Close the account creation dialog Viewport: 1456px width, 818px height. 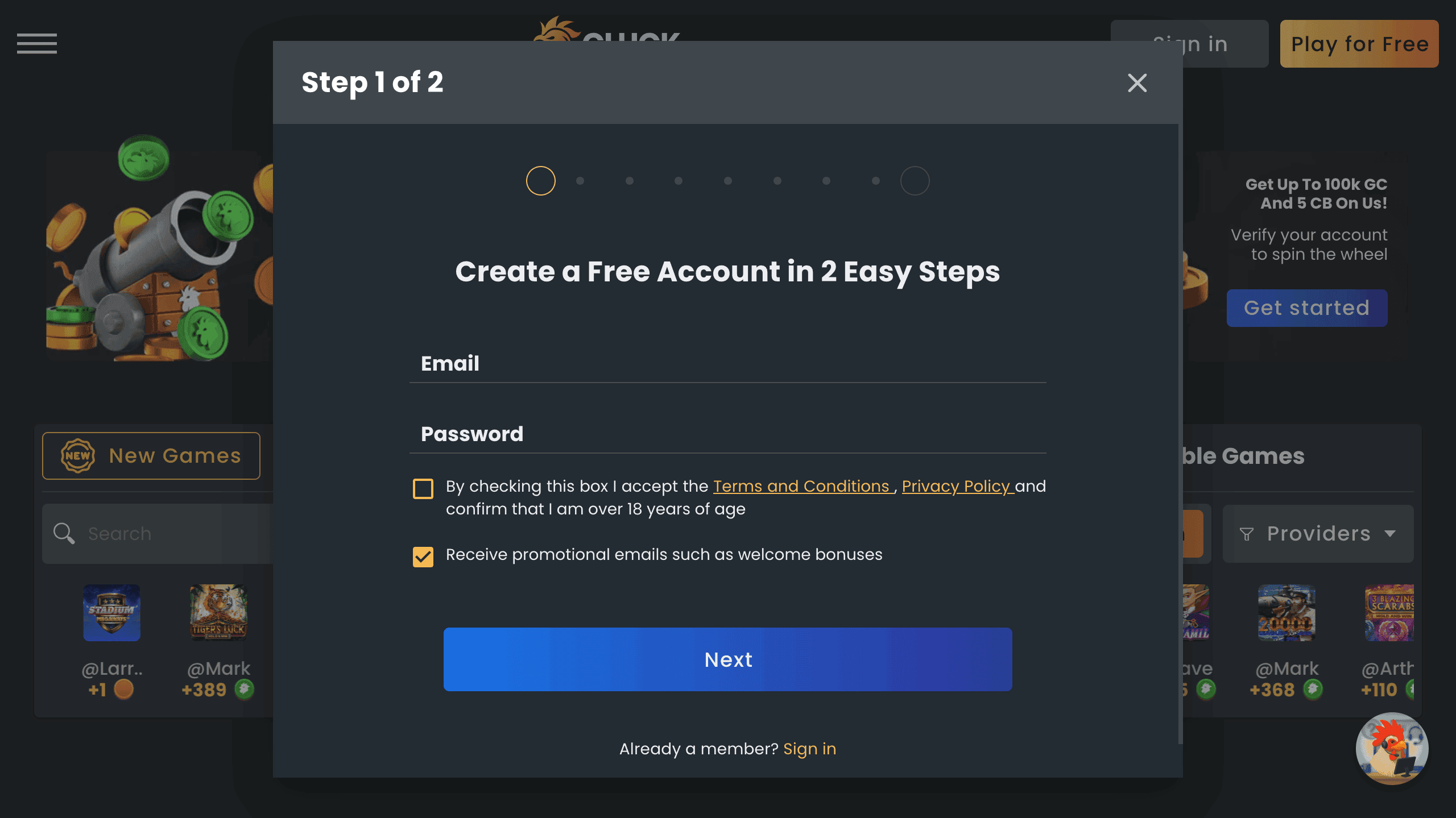pyautogui.click(x=1136, y=83)
